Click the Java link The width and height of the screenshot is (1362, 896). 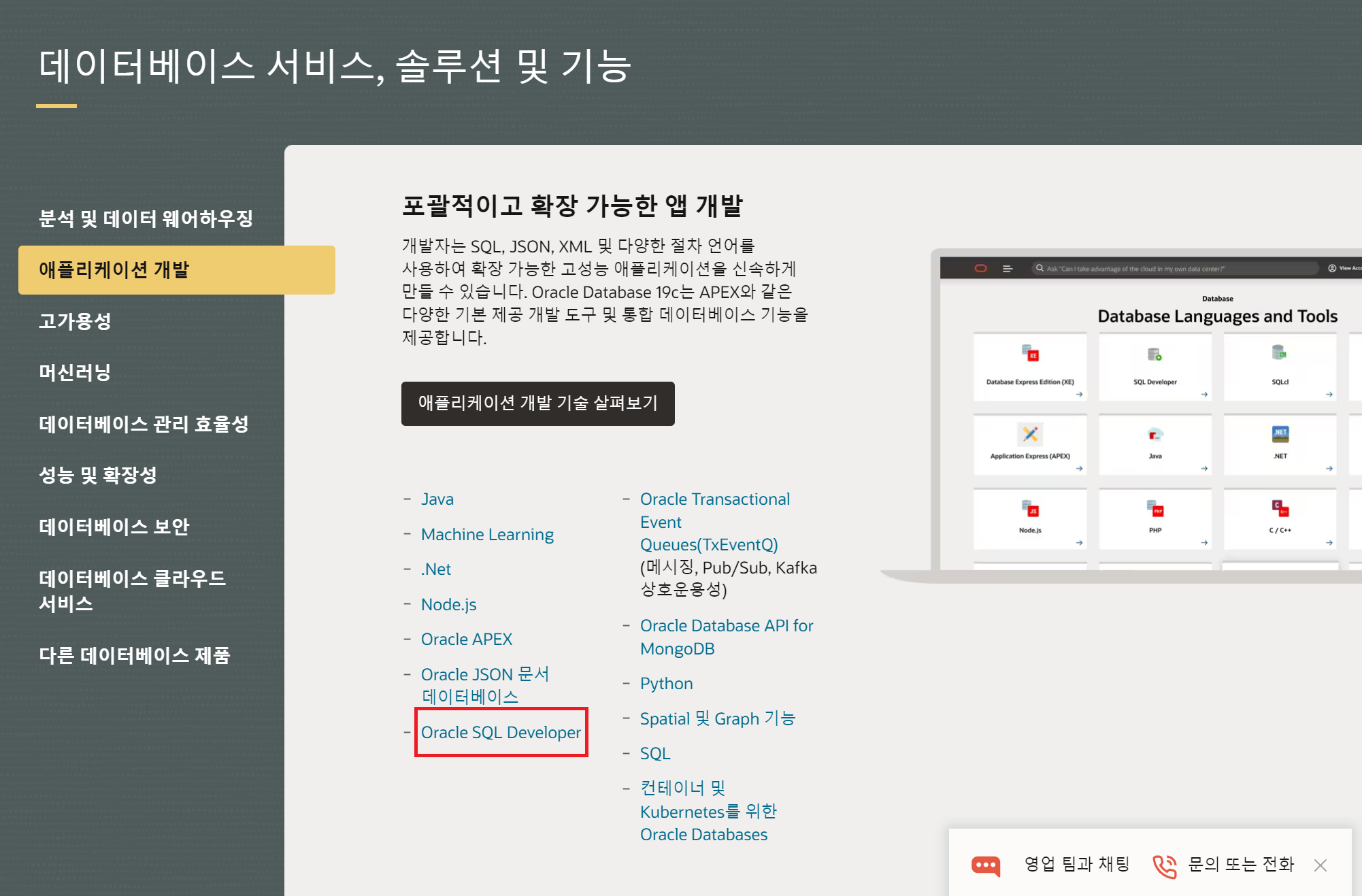(x=437, y=499)
